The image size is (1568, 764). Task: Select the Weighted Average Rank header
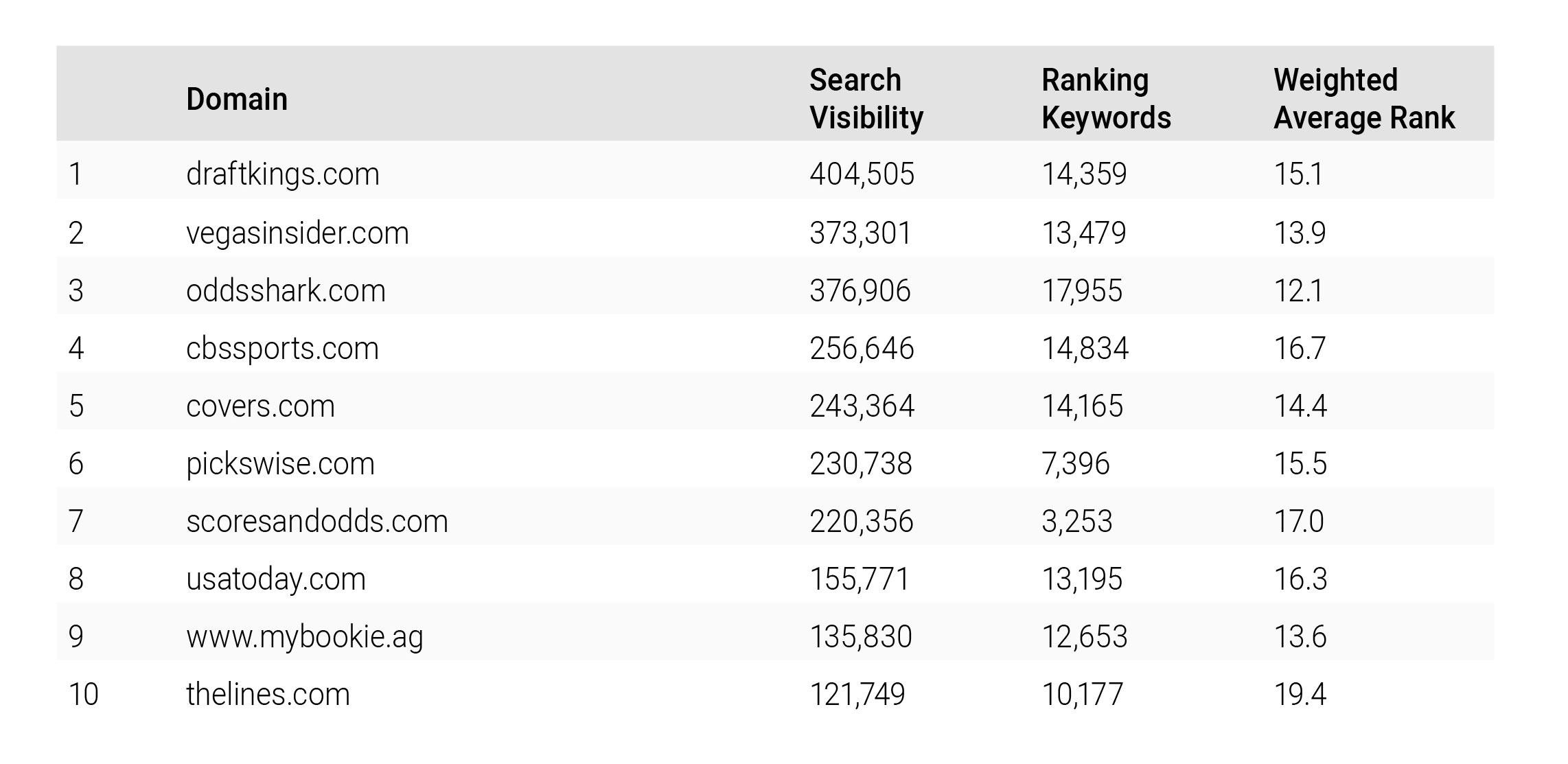[x=1364, y=99]
